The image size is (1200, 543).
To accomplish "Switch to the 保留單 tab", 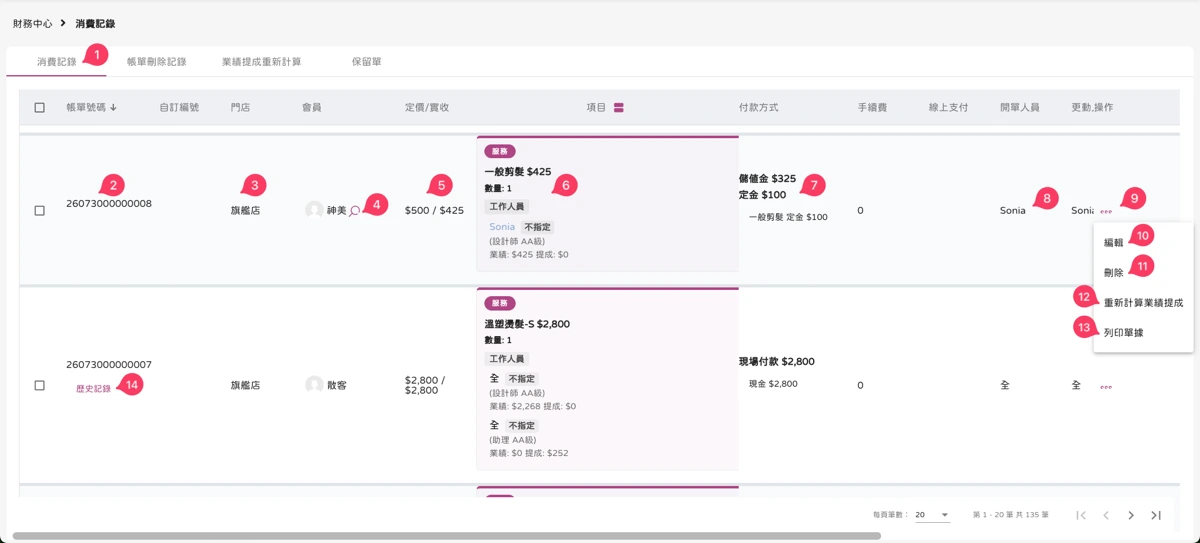I will [366, 62].
